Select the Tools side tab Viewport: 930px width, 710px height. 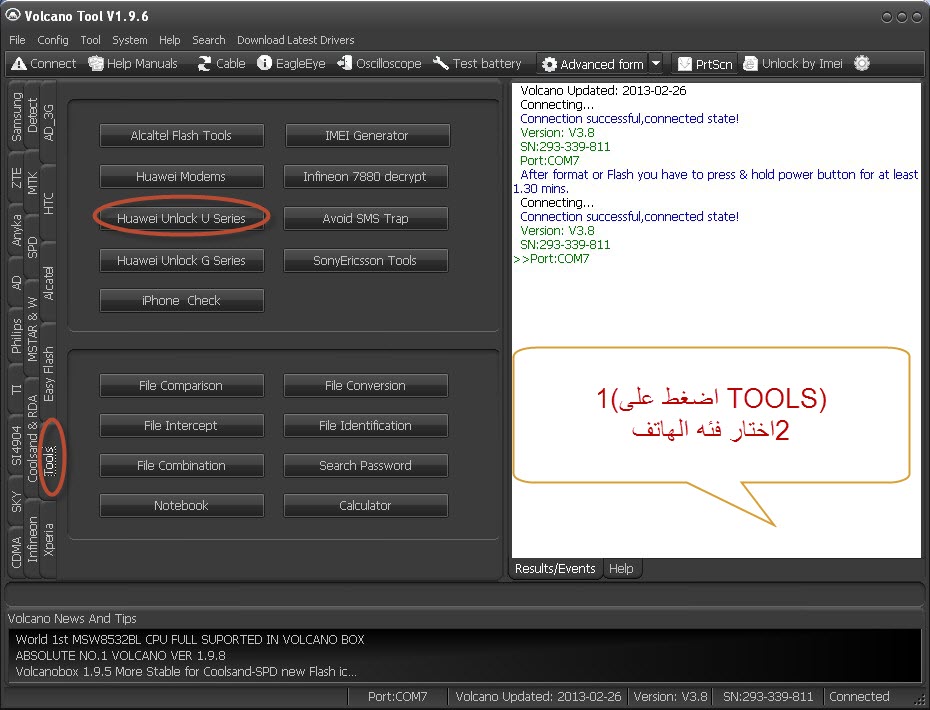(x=50, y=460)
